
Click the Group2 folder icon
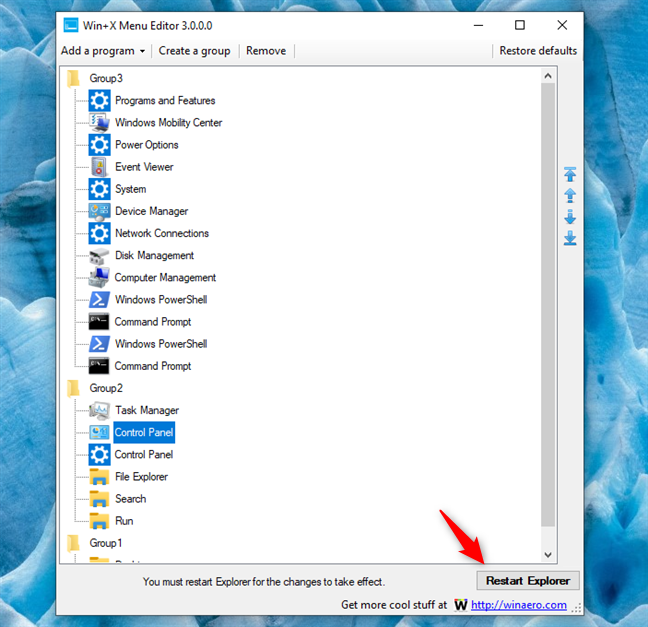point(74,388)
